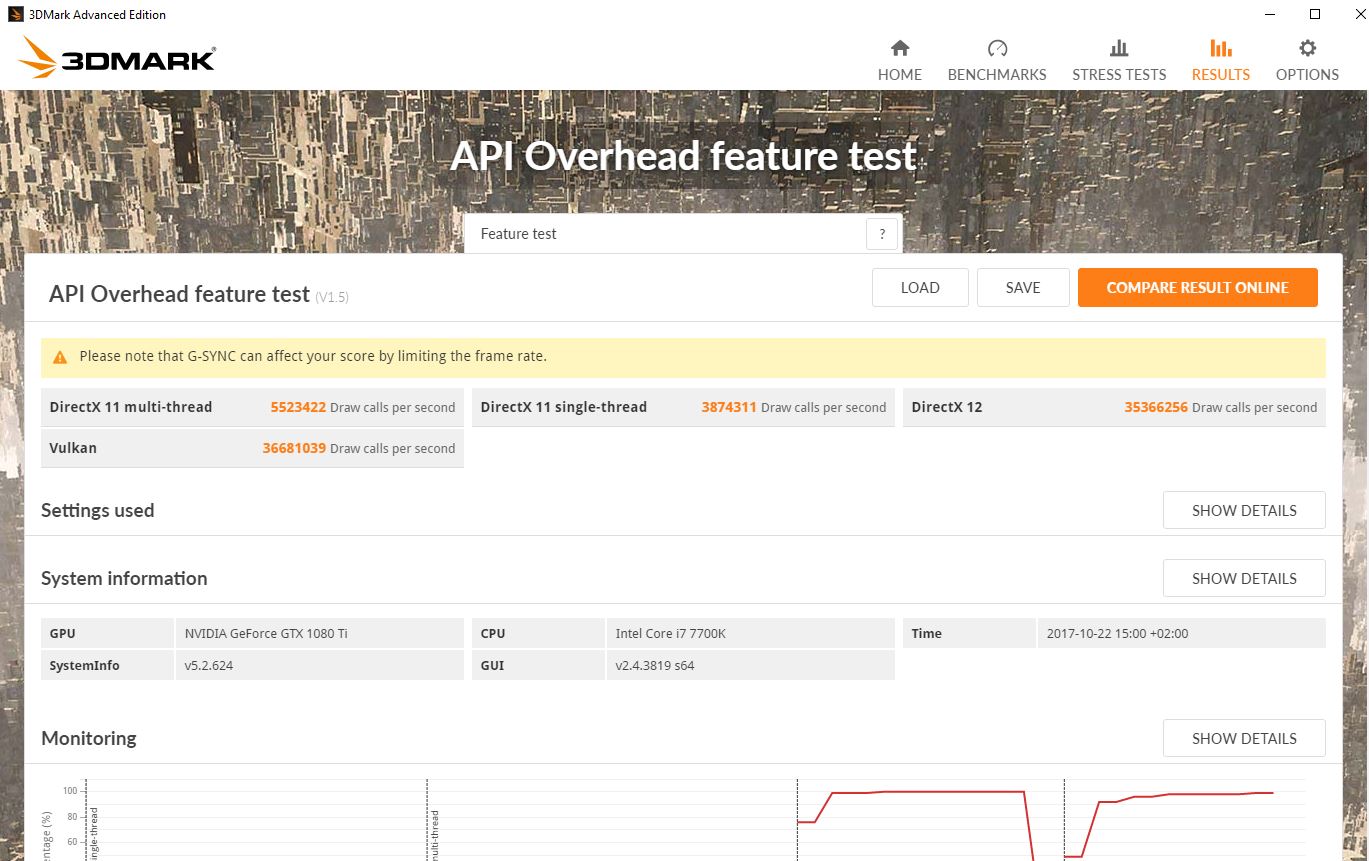The height and width of the screenshot is (861, 1369).
Task: Click the G-SYNC warning triangle icon
Action: pos(60,357)
